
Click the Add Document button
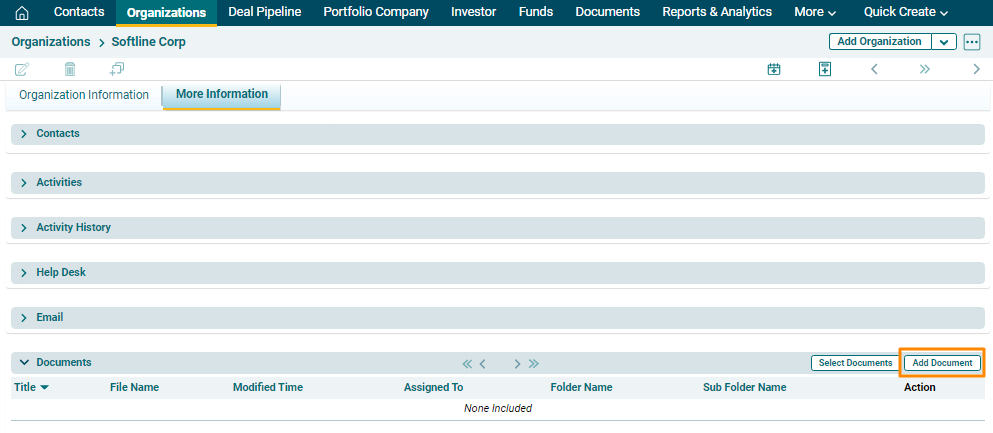click(x=942, y=363)
